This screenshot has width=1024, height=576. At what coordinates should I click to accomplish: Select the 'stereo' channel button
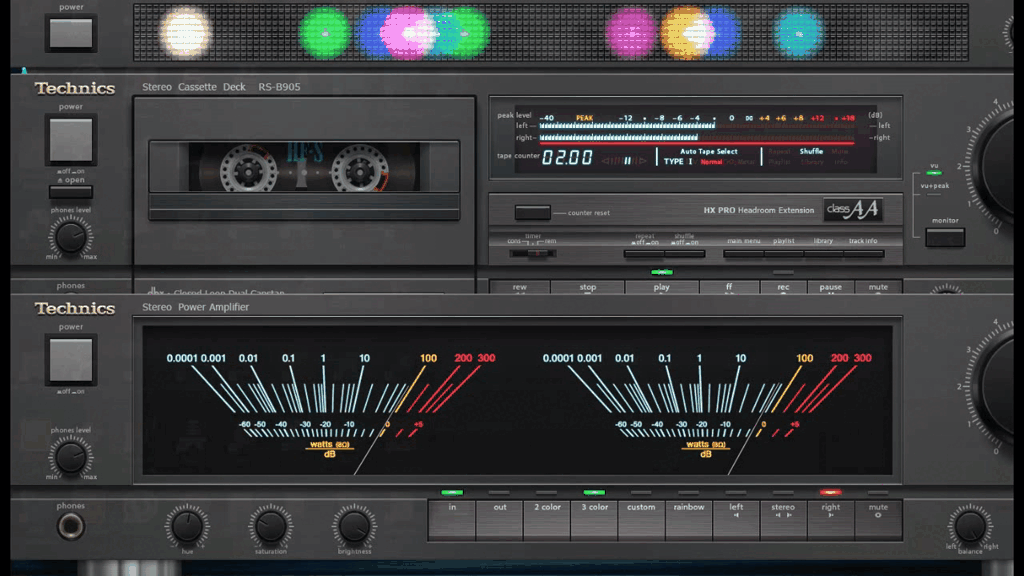pyautogui.click(x=783, y=520)
